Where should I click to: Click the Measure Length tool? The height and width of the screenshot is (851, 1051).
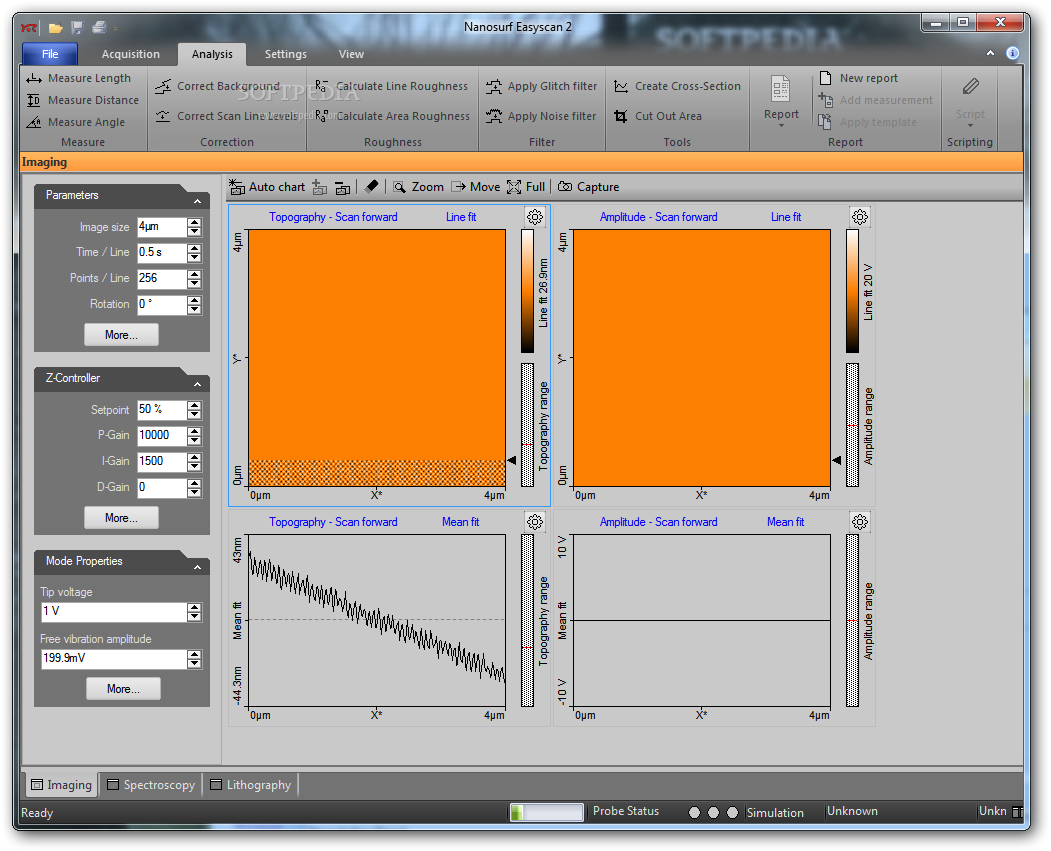click(x=78, y=78)
